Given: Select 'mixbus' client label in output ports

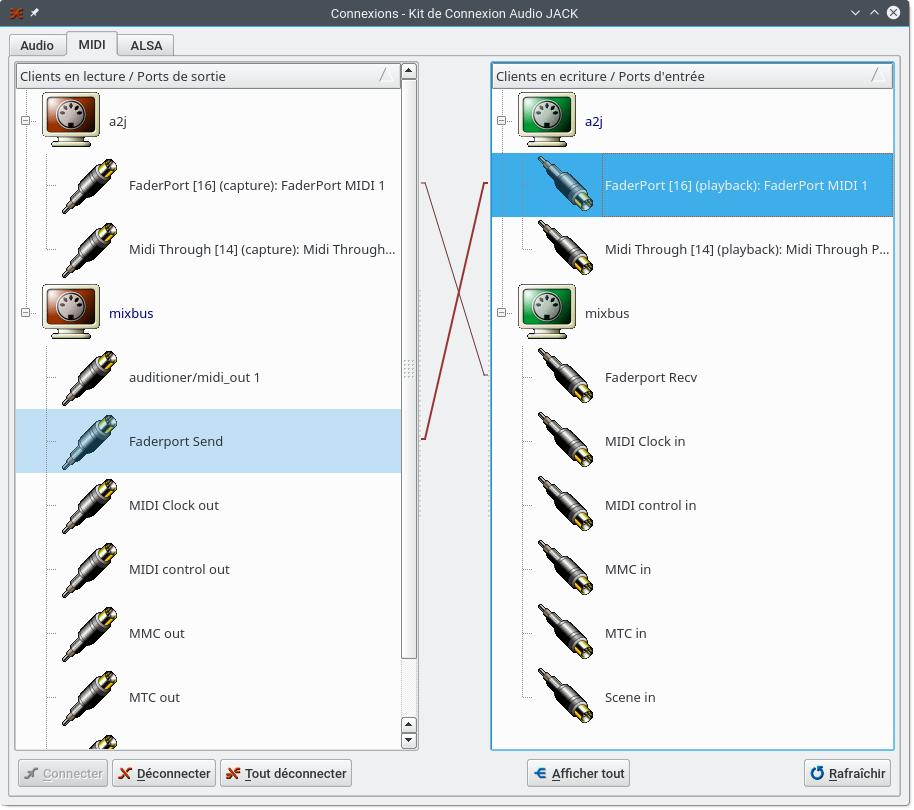Looking at the screenshot, I should [x=131, y=314].
